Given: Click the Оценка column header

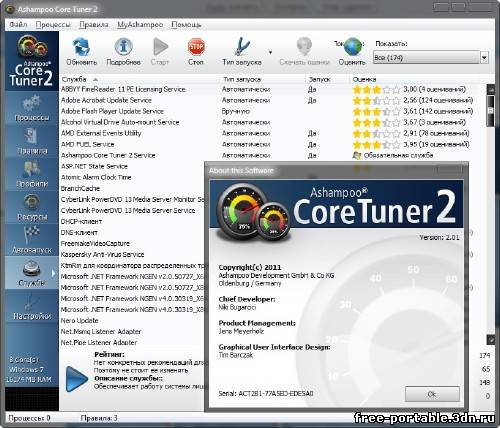Looking at the screenshot, I should [x=364, y=79].
